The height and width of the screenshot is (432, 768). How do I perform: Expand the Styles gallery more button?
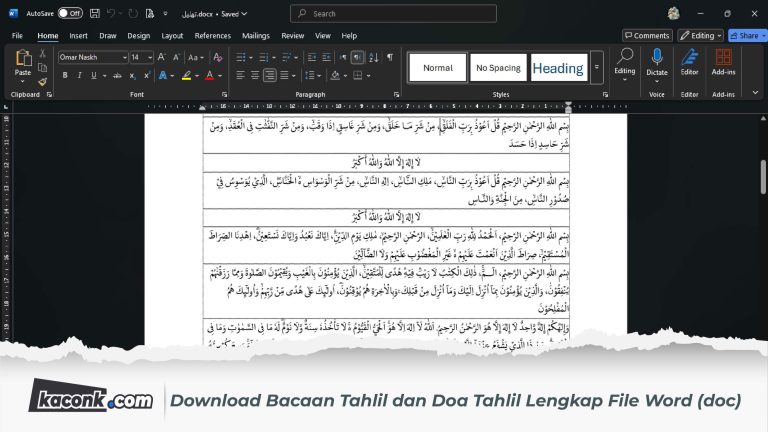click(x=597, y=67)
